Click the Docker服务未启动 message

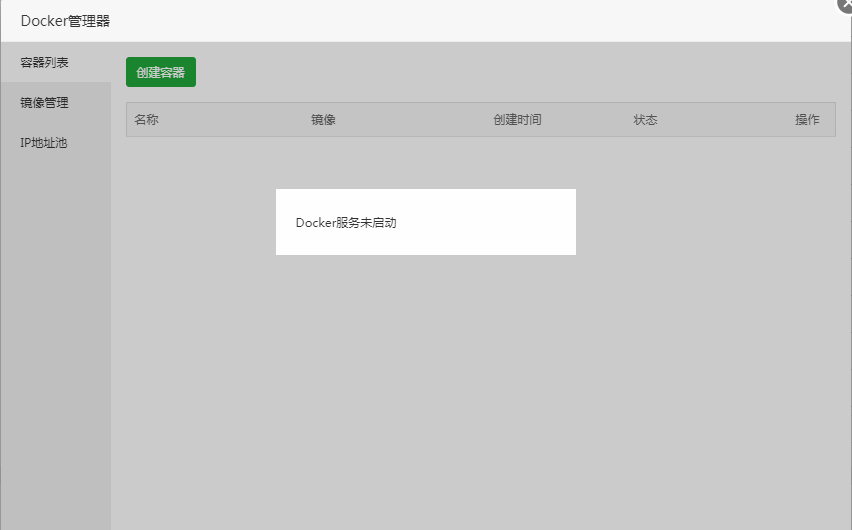346,223
